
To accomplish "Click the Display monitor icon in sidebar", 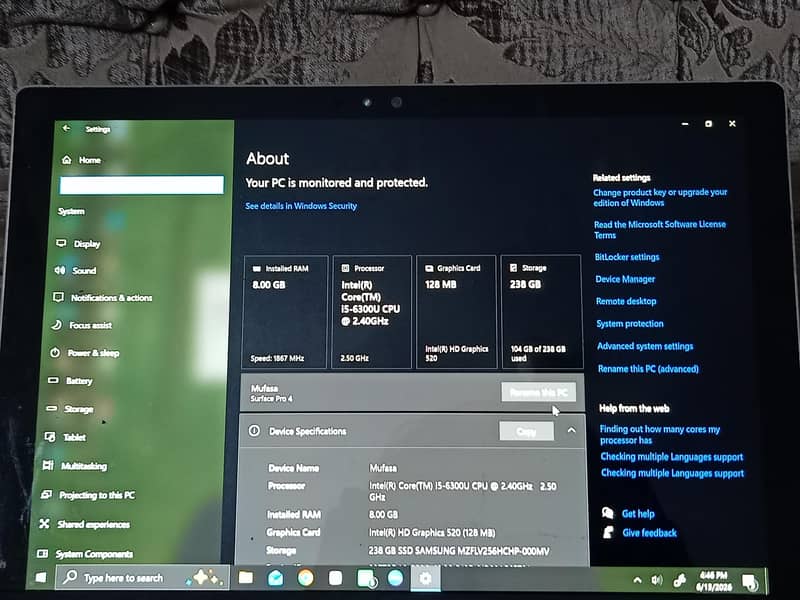I will [61, 243].
